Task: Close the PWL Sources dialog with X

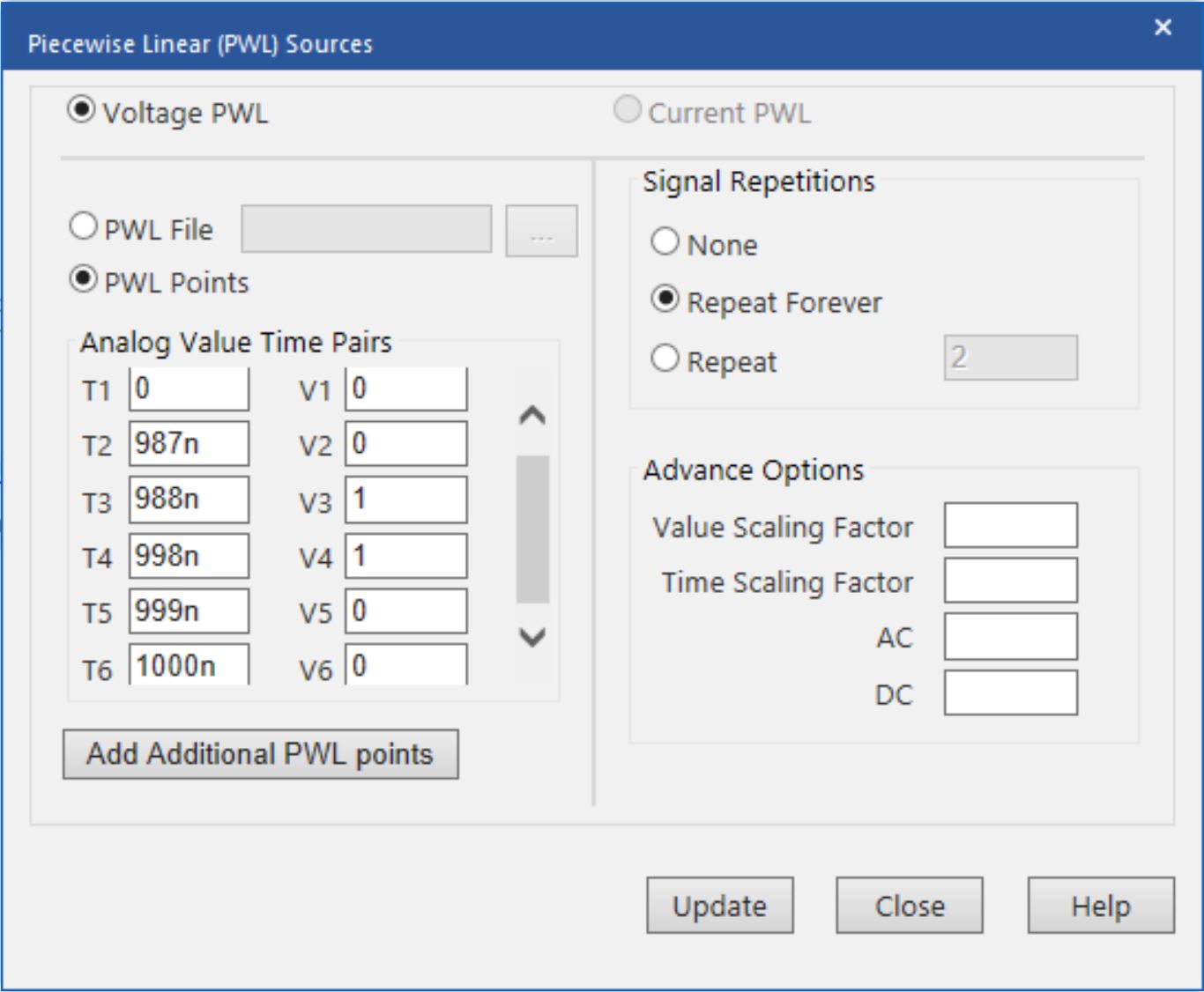Action: [1163, 28]
